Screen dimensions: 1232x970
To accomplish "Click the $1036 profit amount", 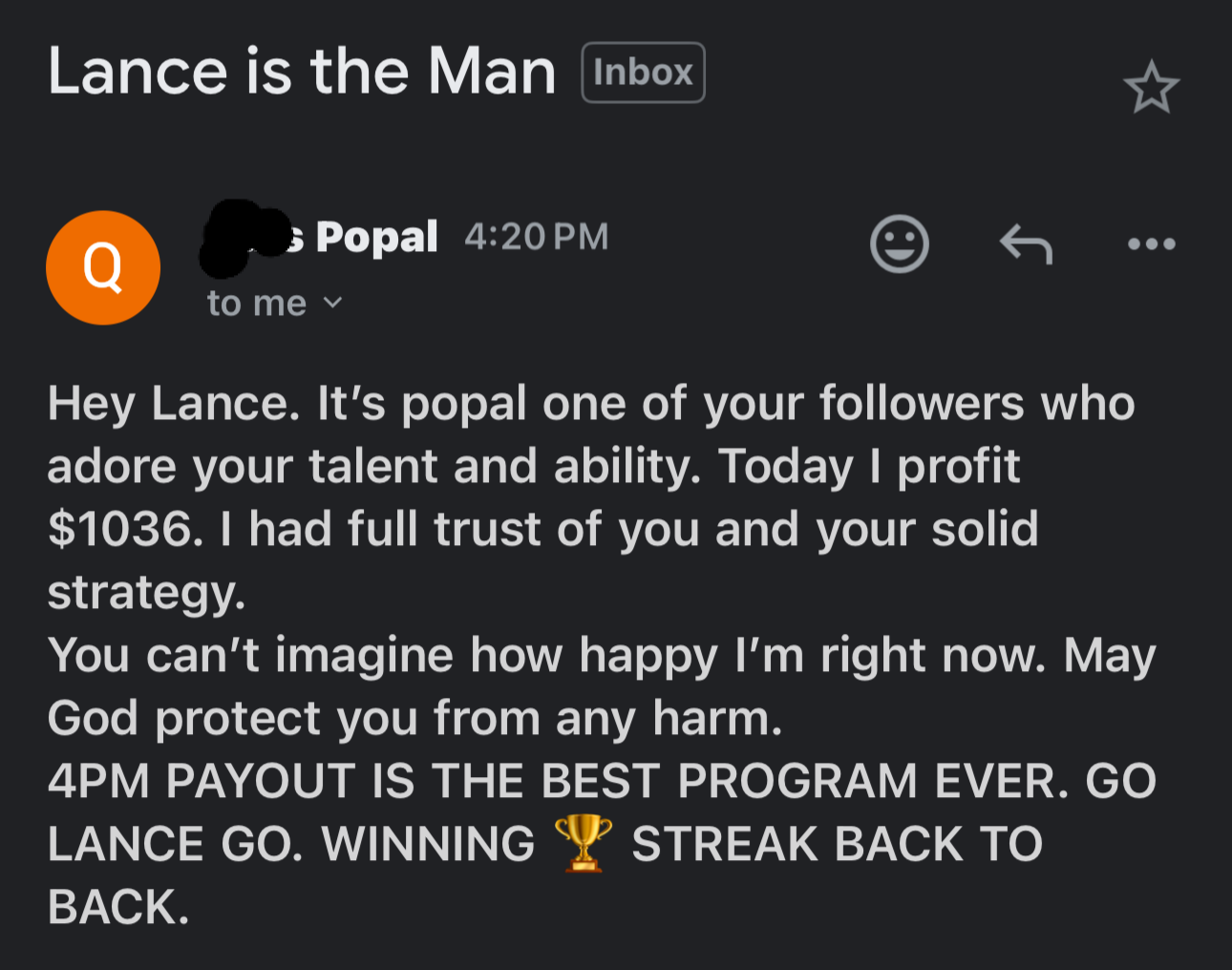I will (x=121, y=529).
